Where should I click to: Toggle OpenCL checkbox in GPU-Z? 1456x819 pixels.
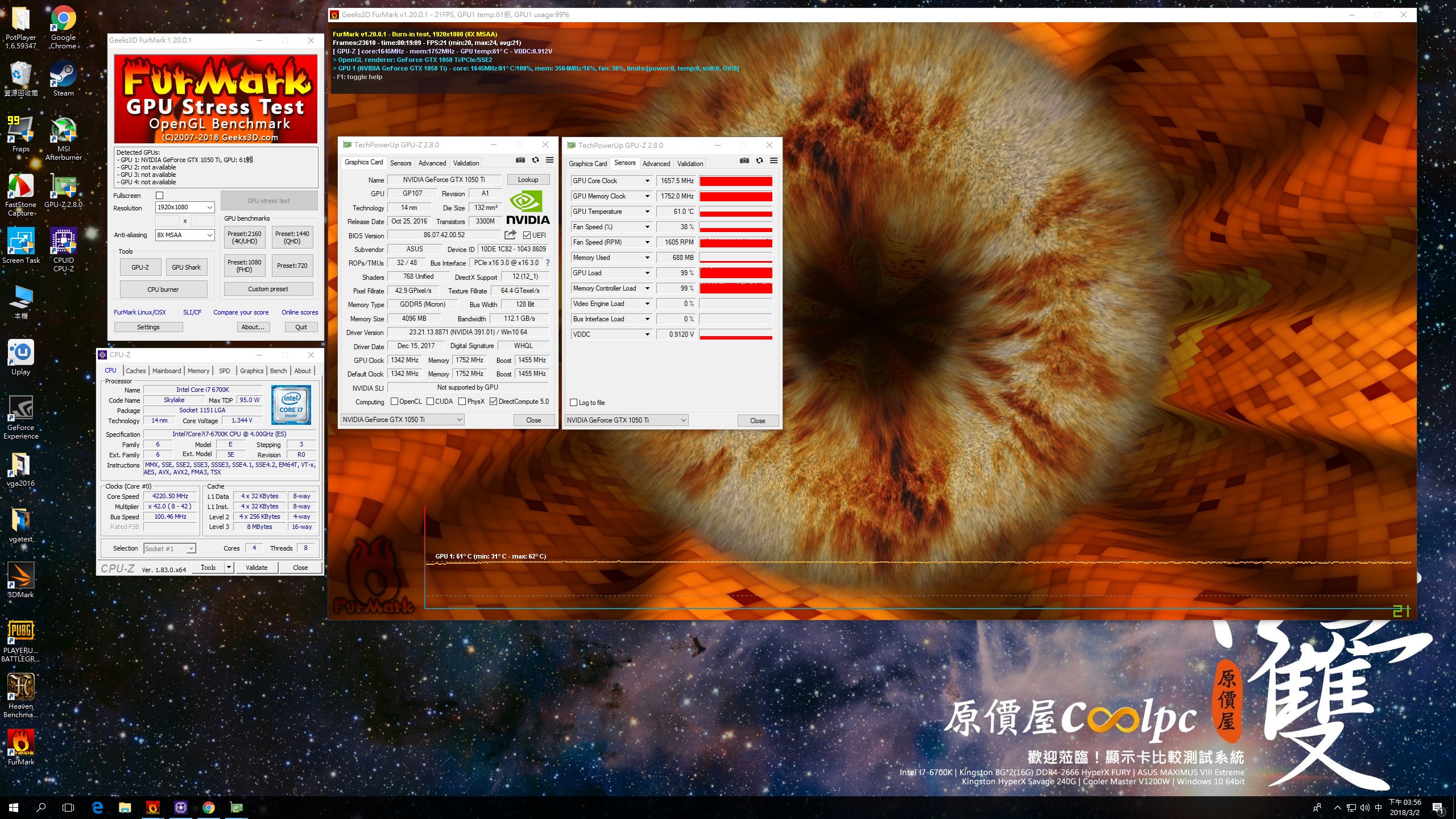[x=394, y=402]
